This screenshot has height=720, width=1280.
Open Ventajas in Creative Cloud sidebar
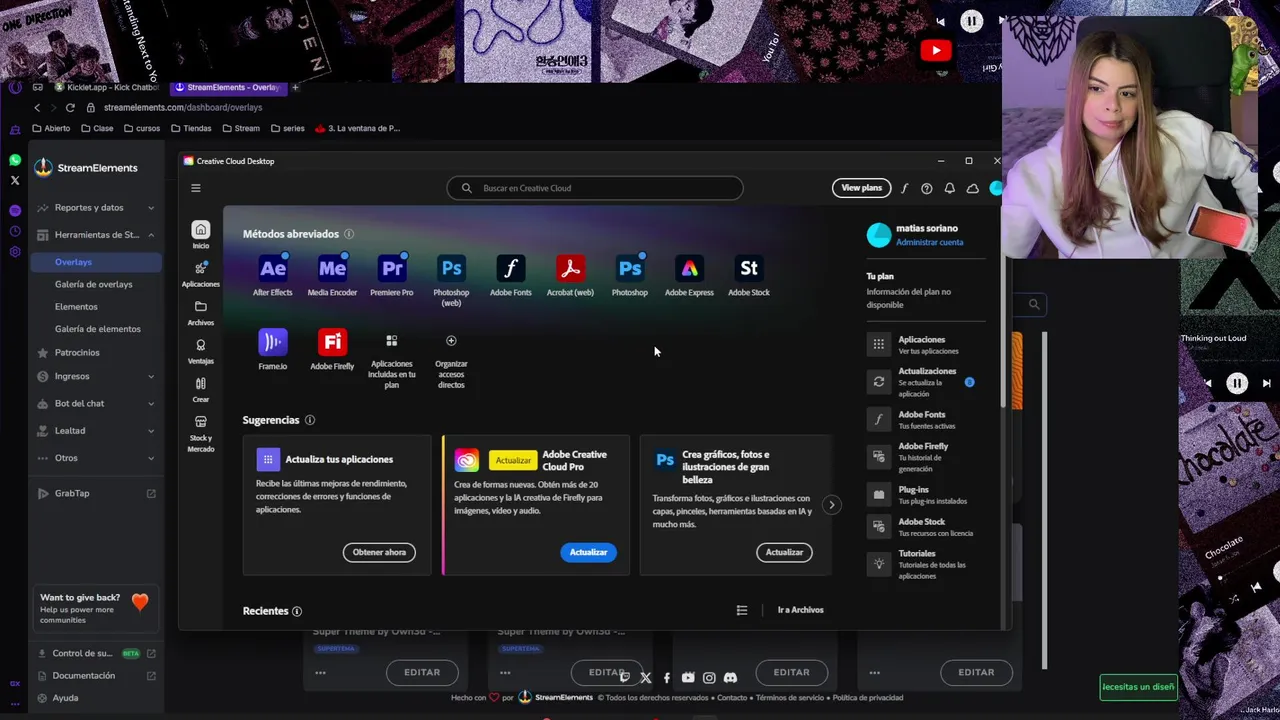pyautogui.click(x=201, y=351)
